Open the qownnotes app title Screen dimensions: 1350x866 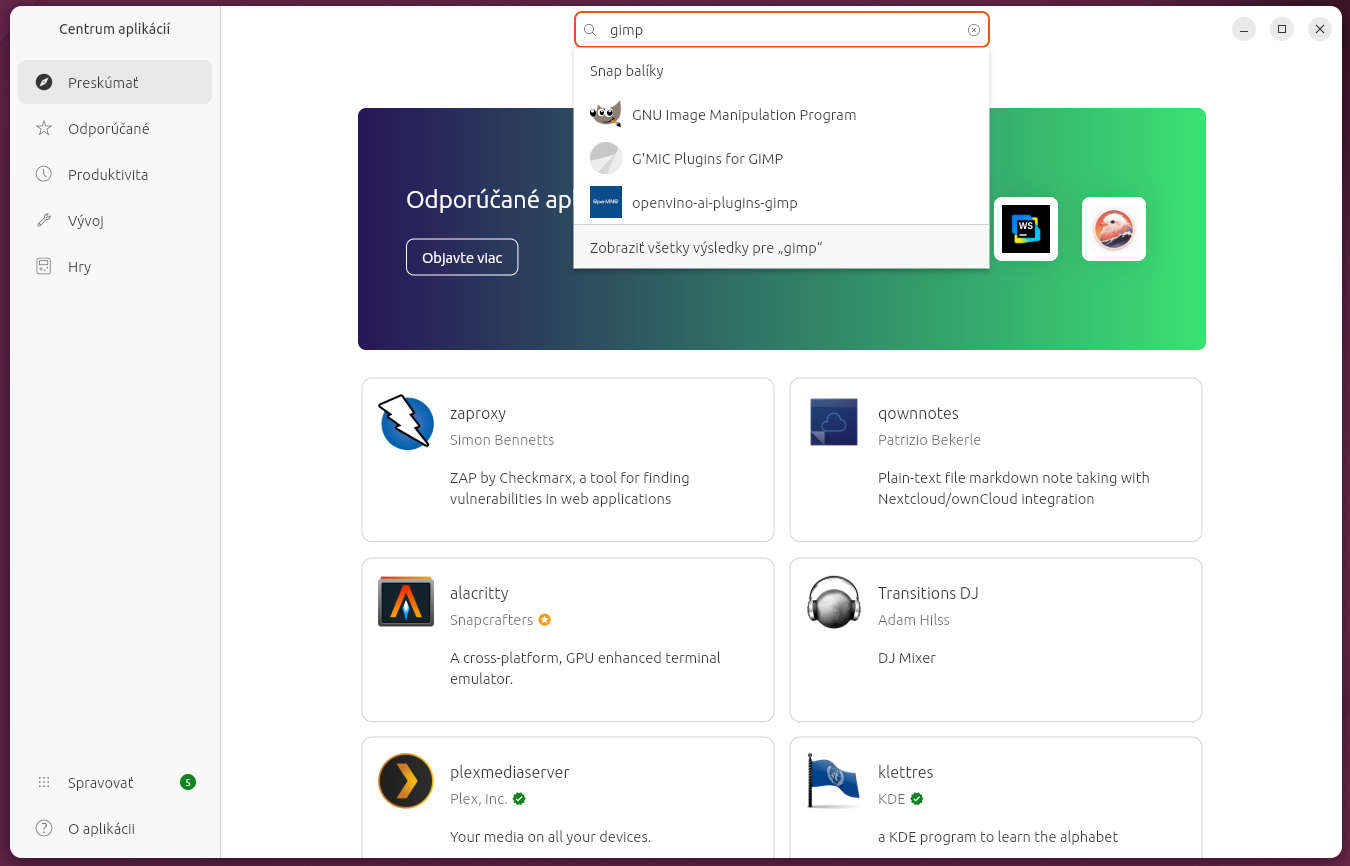pyautogui.click(x=918, y=413)
